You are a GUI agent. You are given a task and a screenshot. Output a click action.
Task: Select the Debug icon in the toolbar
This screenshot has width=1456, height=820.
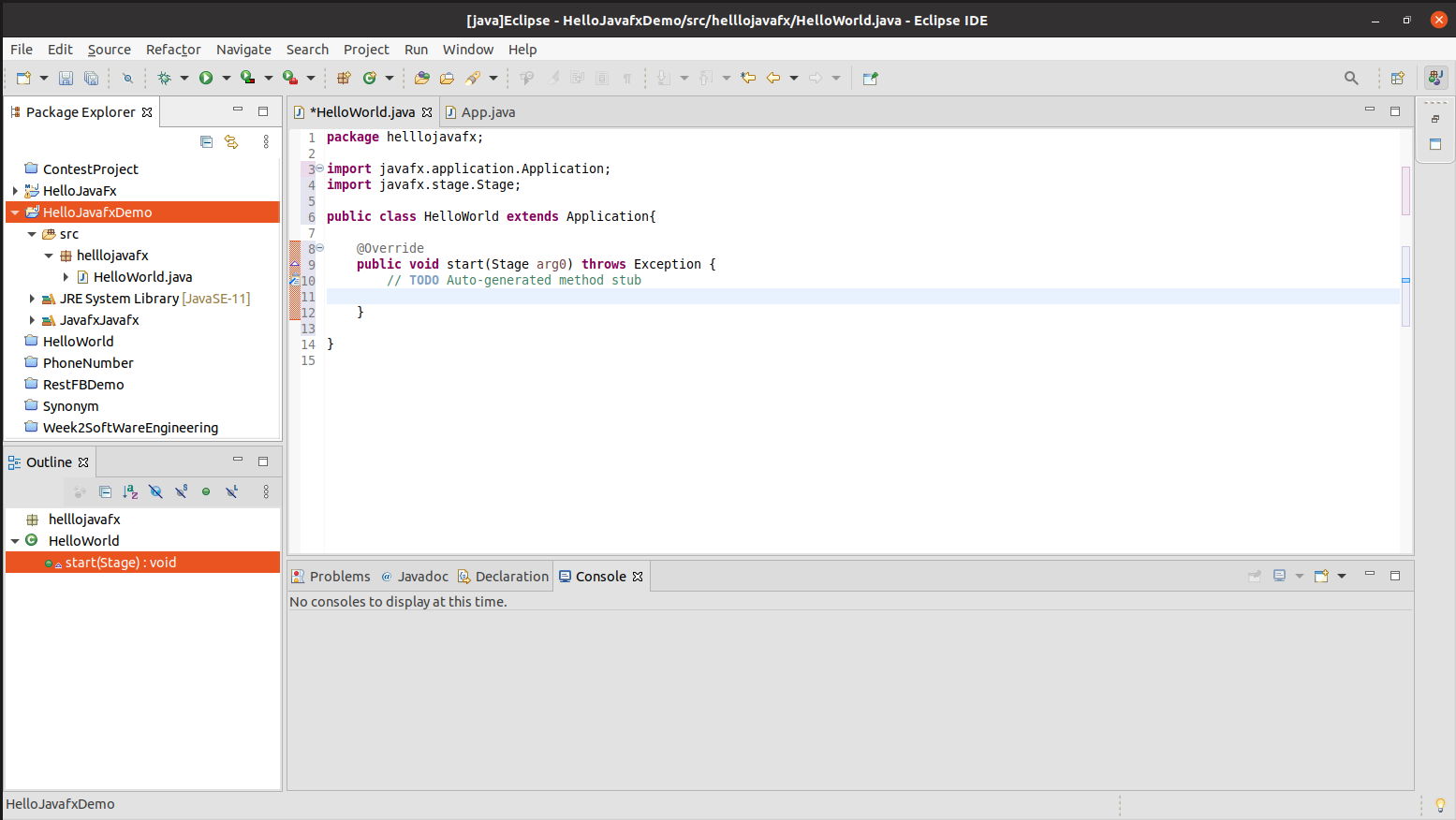click(x=165, y=78)
